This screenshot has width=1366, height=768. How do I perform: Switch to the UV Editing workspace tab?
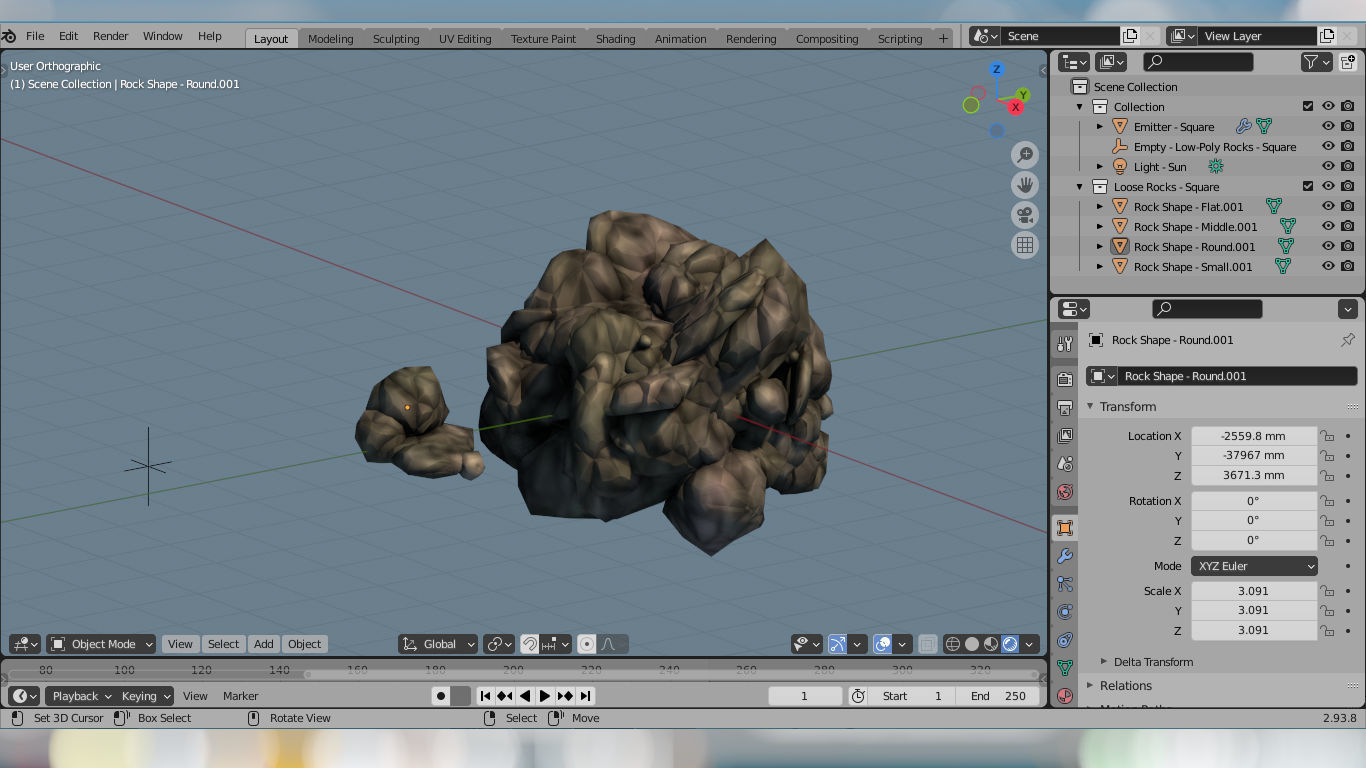point(465,39)
